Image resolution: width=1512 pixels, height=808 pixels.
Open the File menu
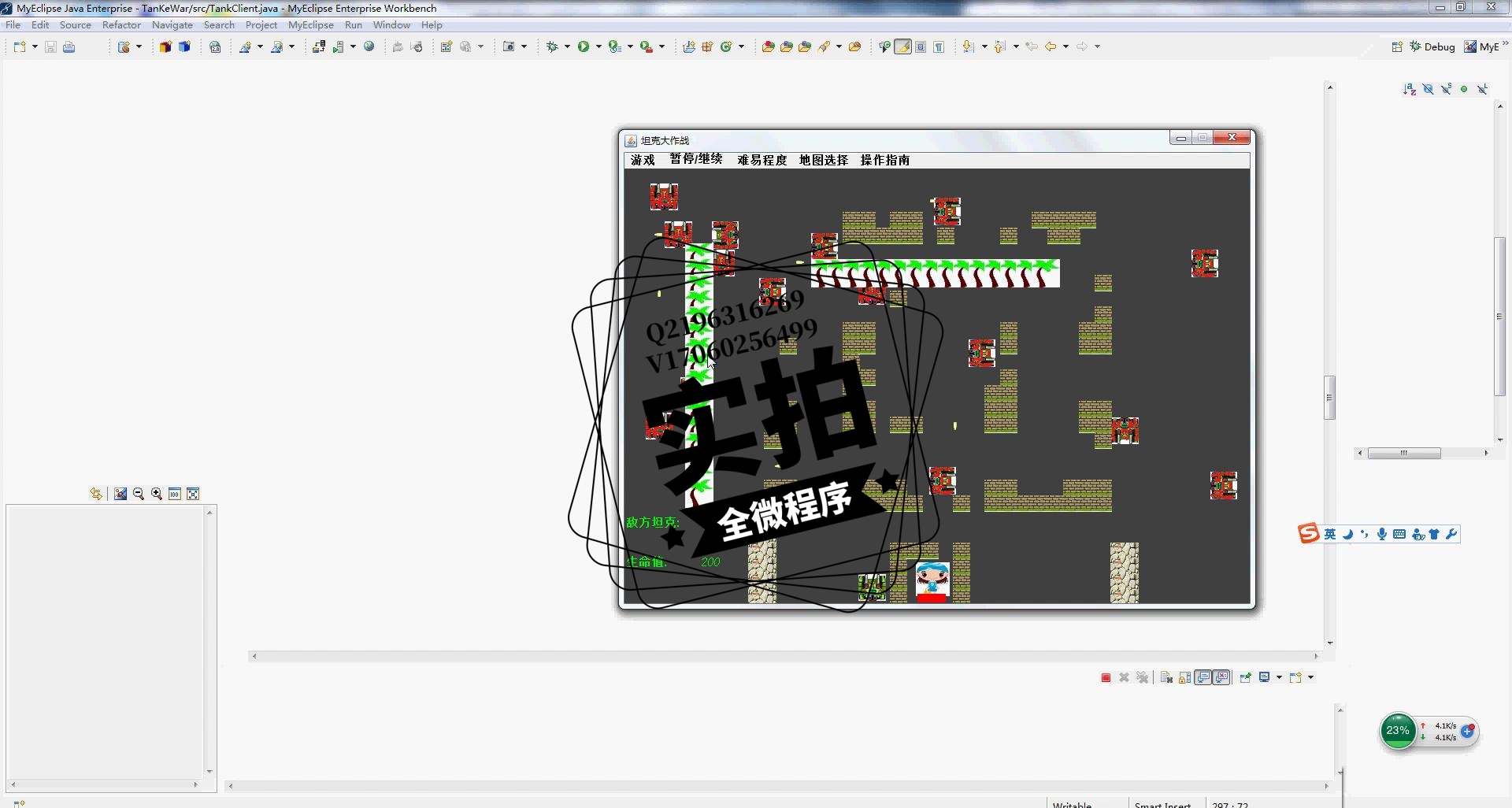coord(13,25)
